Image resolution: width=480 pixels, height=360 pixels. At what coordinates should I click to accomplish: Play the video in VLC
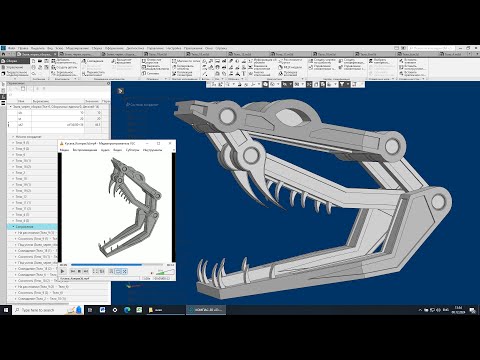click(x=63, y=271)
